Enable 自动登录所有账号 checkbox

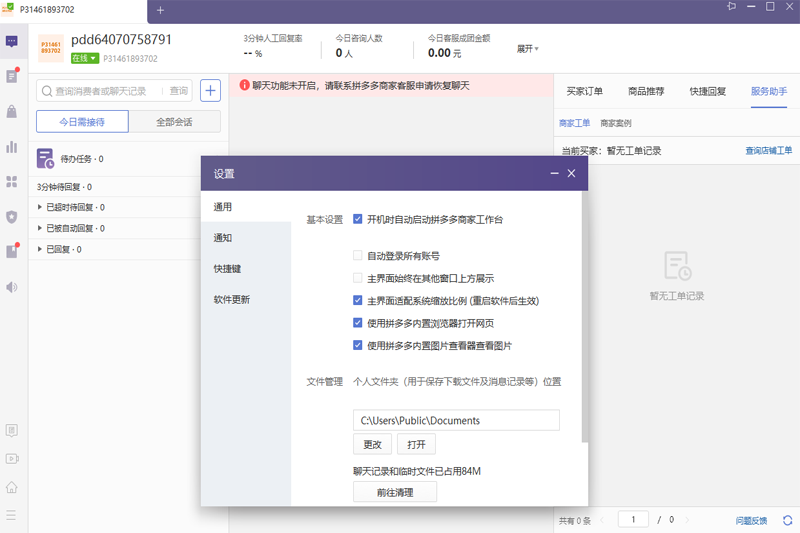tap(358, 256)
